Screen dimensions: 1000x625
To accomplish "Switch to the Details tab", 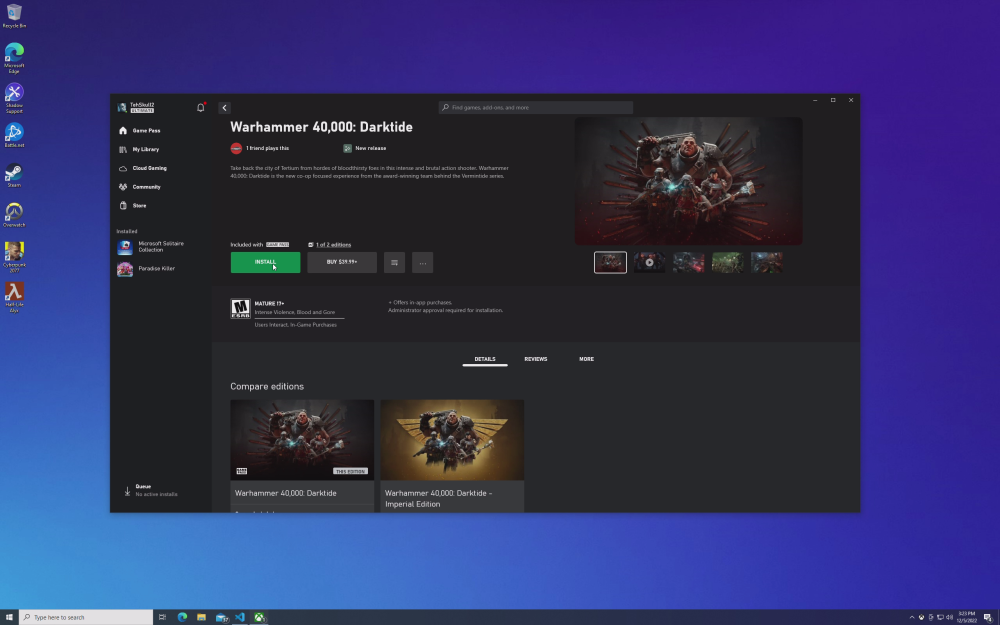I will click(x=485, y=359).
